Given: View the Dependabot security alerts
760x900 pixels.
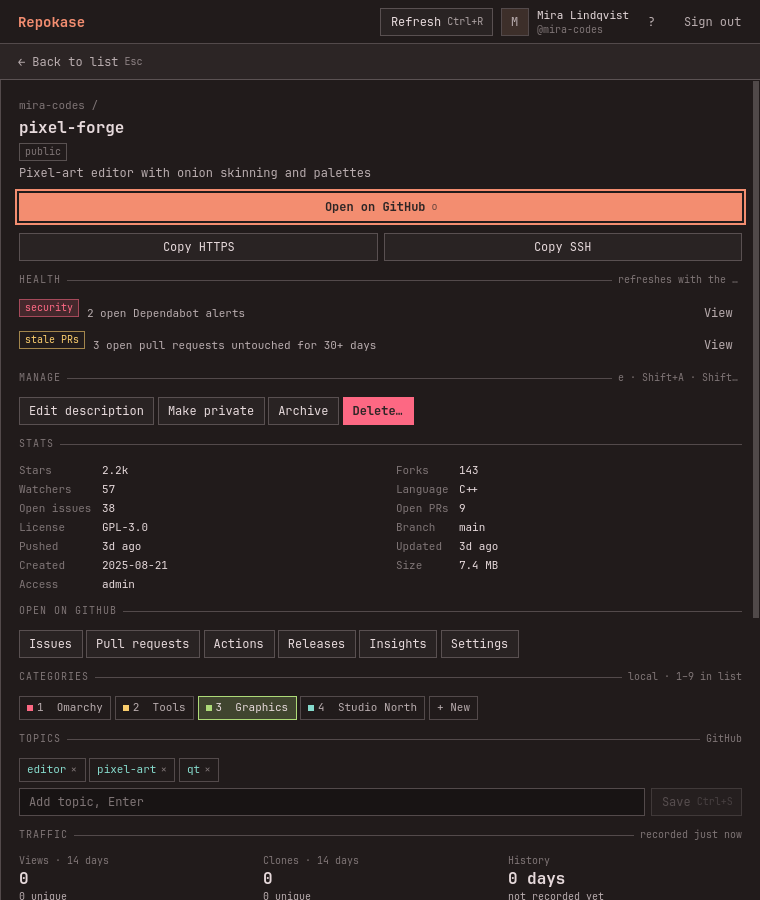Looking at the screenshot, I should 718,313.
